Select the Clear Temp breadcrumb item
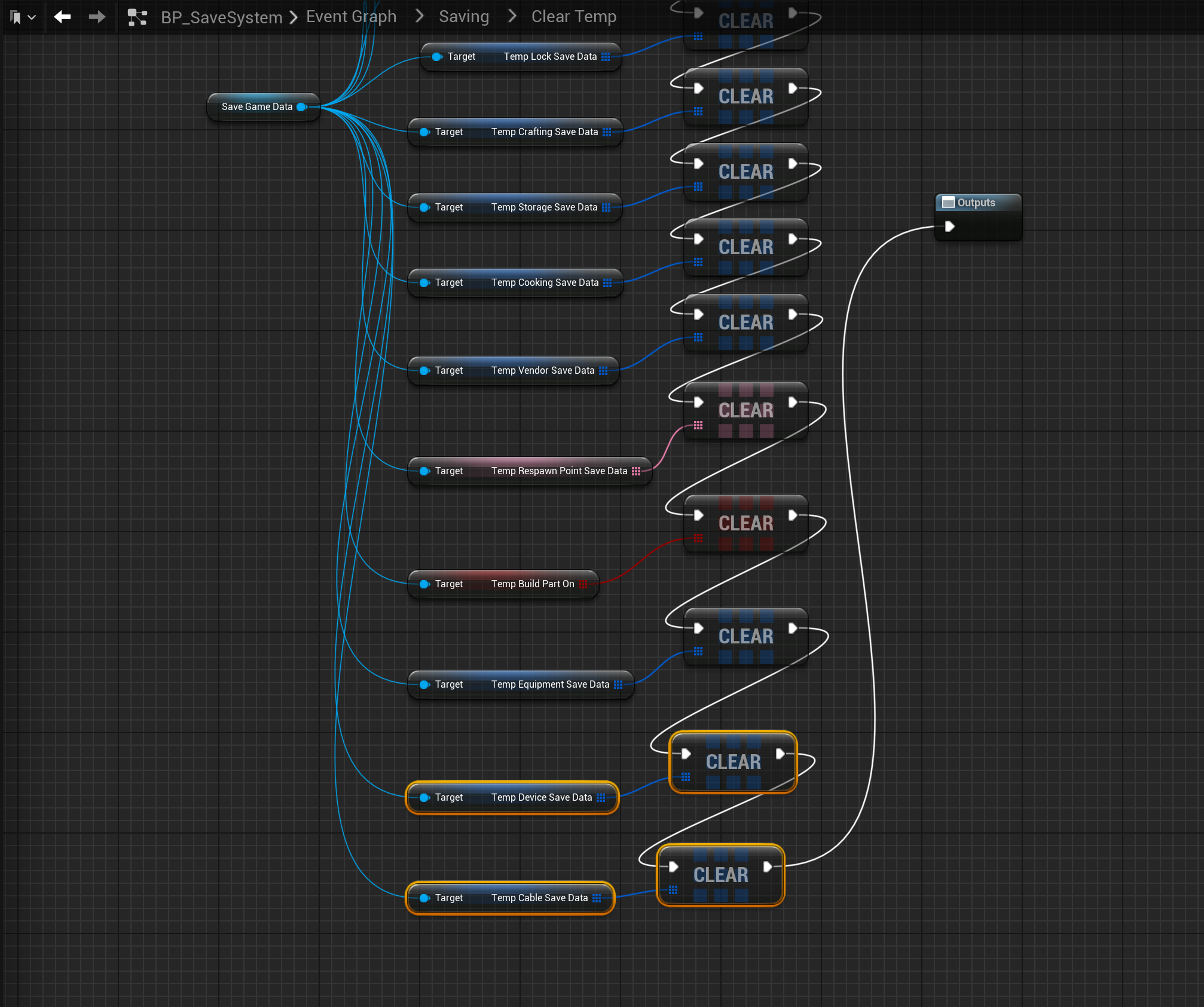The image size is (1204, 1007). (x=573, y=17)
